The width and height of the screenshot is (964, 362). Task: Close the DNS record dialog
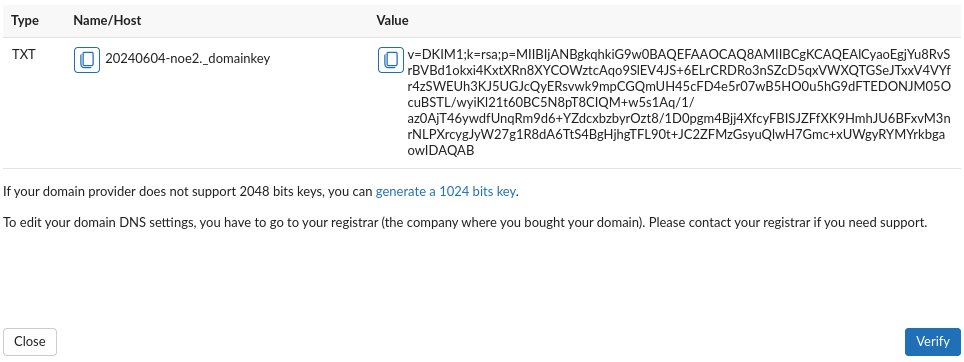[x=30, y=342]
